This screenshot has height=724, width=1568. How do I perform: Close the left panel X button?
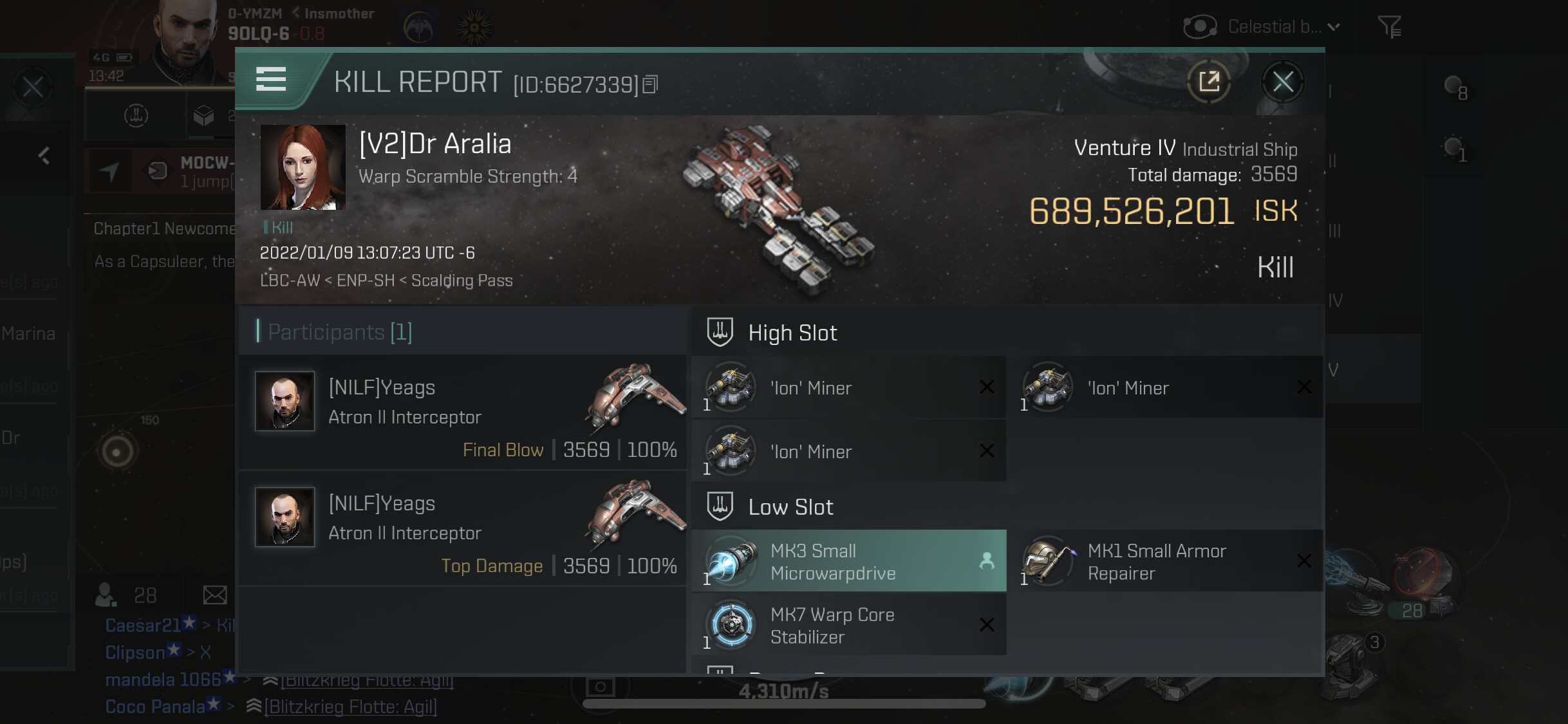click(33, 87)
